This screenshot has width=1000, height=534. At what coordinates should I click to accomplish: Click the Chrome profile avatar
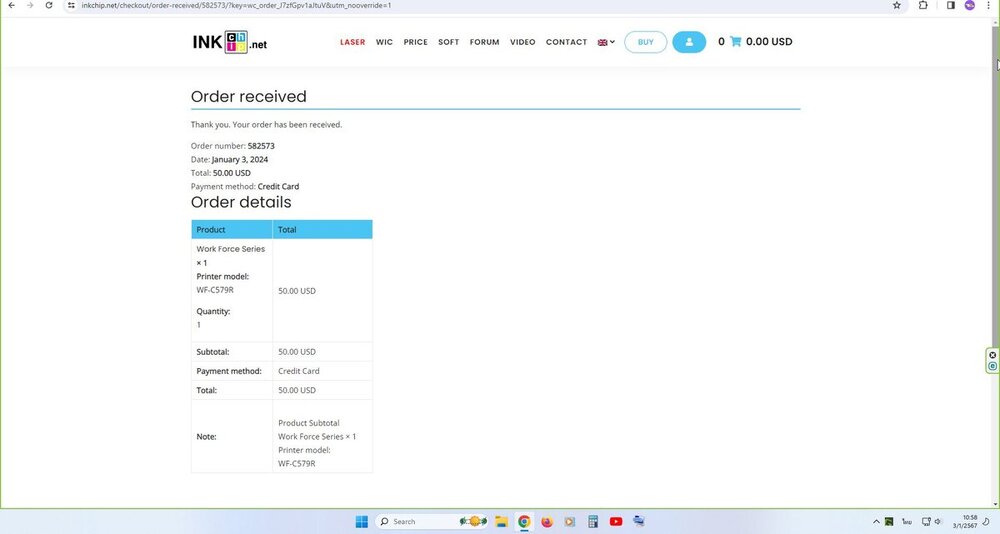point(970,5)
